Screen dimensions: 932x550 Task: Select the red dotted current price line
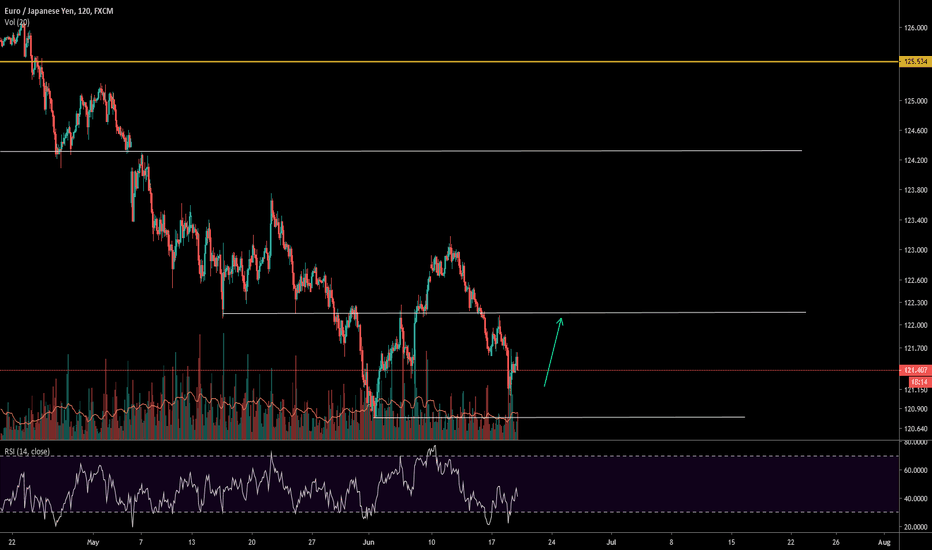(449, 370)
